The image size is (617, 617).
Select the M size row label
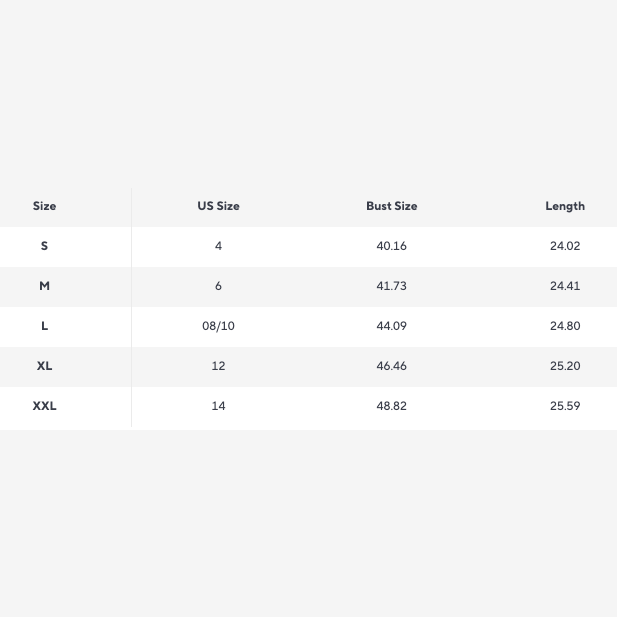44,286
